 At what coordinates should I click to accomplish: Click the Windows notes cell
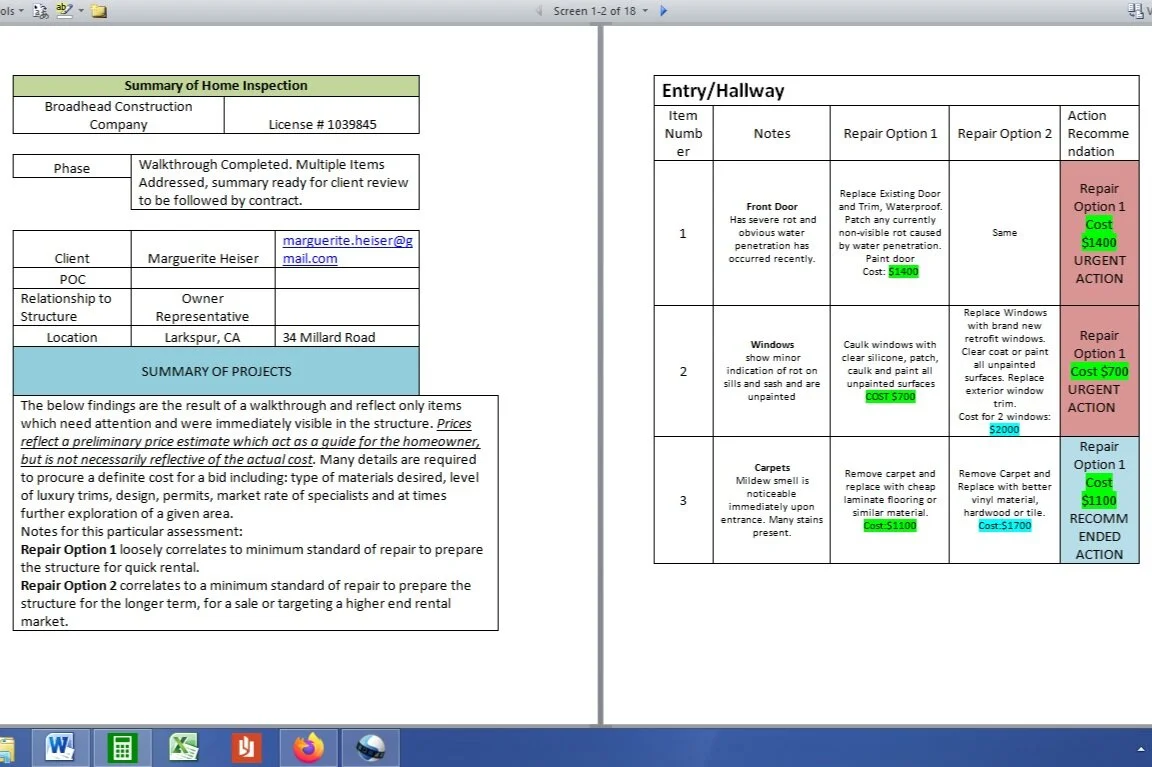coord(771,370)
